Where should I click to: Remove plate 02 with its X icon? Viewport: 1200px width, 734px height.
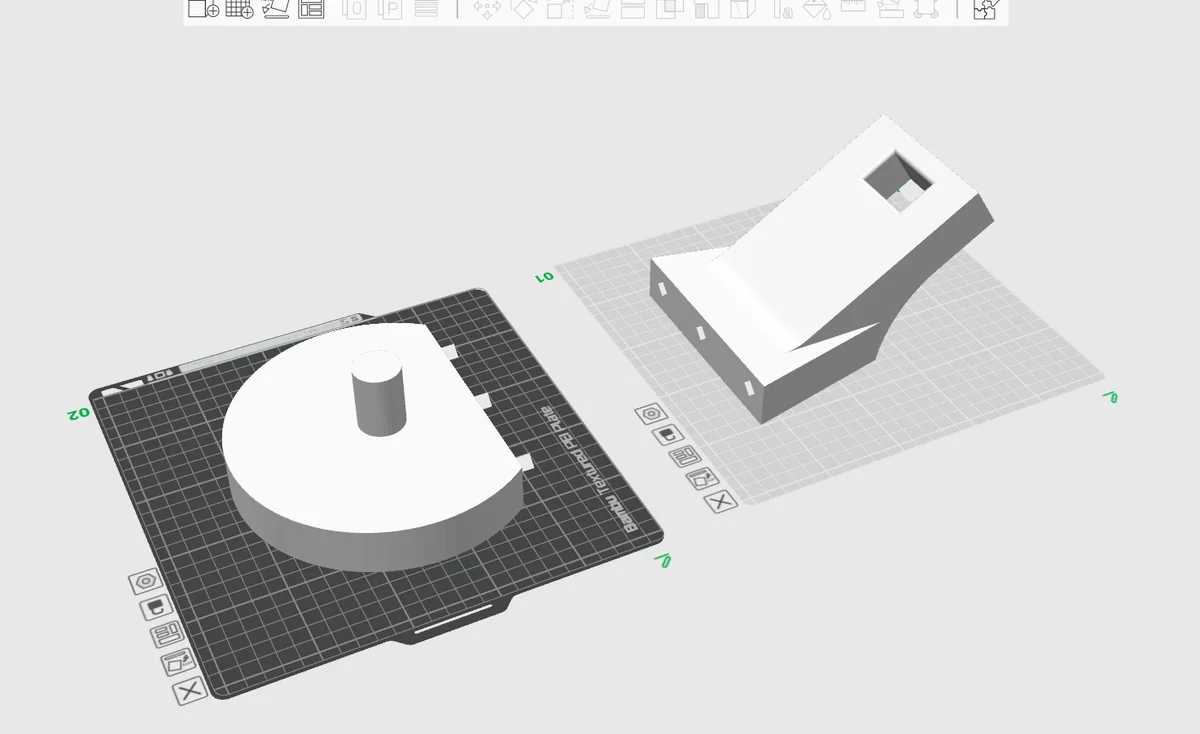coord(189,689)
